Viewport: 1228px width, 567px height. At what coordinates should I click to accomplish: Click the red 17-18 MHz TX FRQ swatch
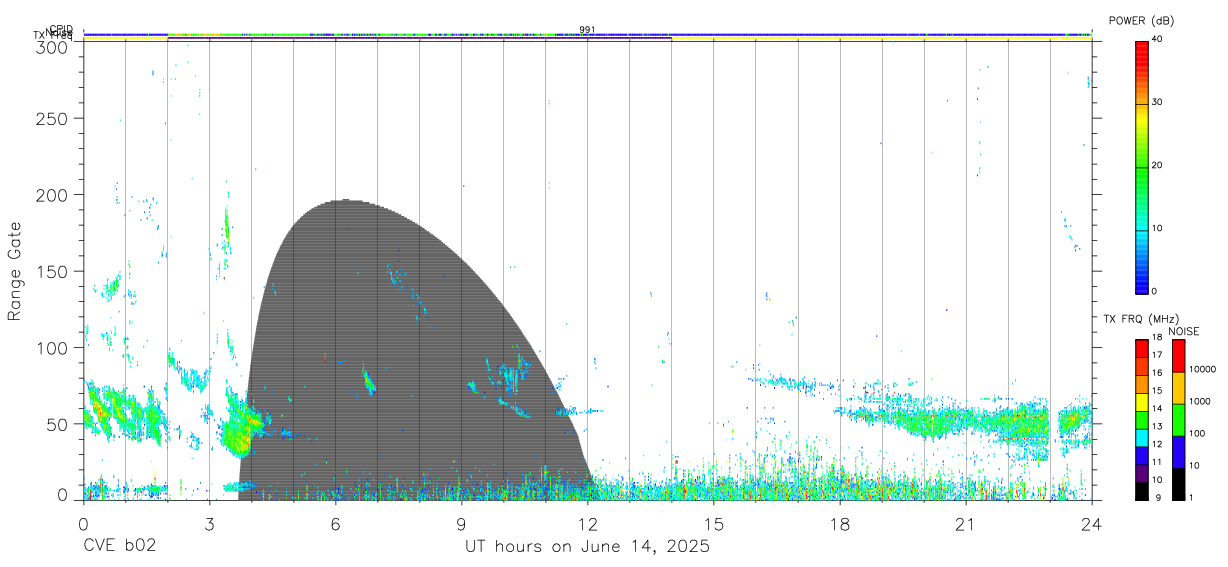[x=1141, y=348]
